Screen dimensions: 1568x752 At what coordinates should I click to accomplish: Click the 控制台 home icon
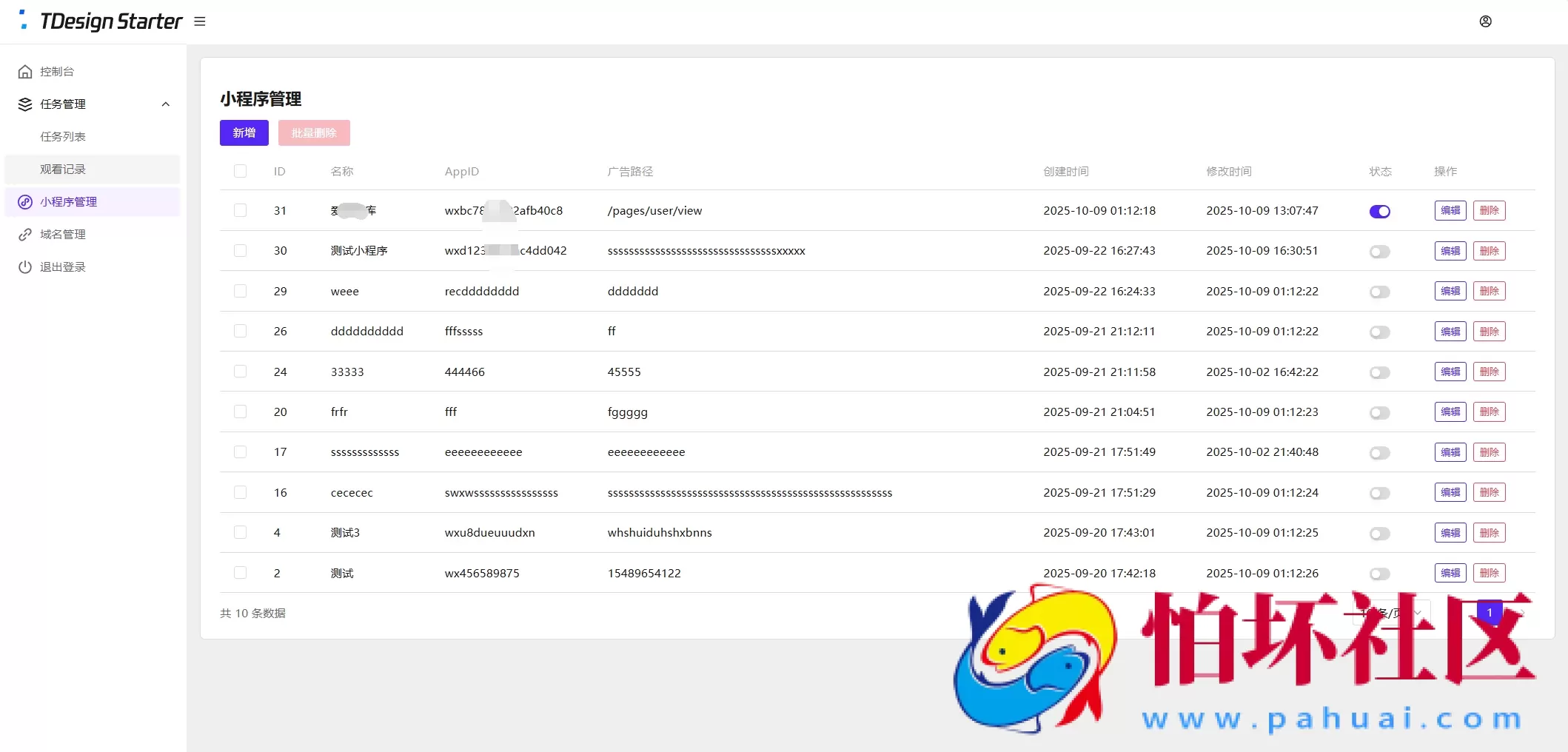(x=25, y=72)
